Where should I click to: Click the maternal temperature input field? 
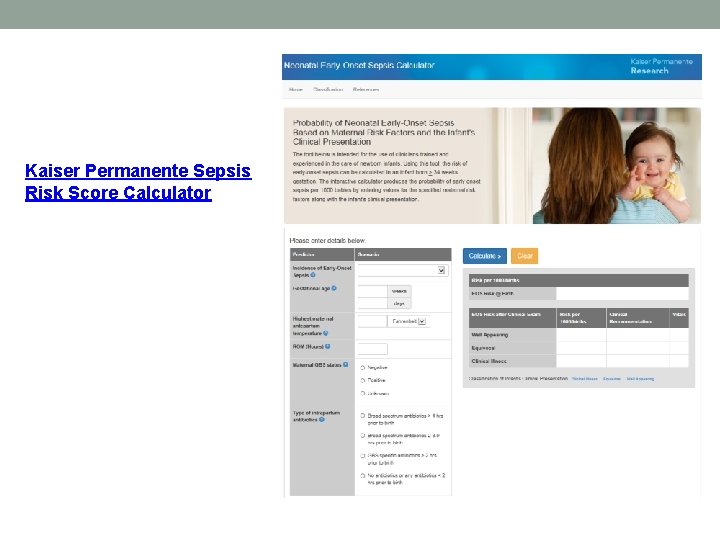[372, 321]
